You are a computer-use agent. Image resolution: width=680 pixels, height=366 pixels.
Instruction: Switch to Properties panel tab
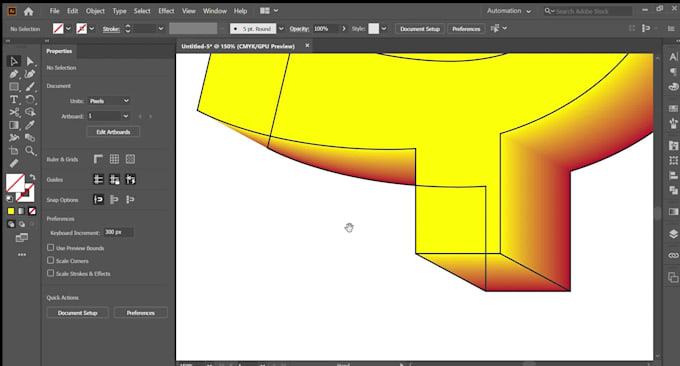click(59, 51)
